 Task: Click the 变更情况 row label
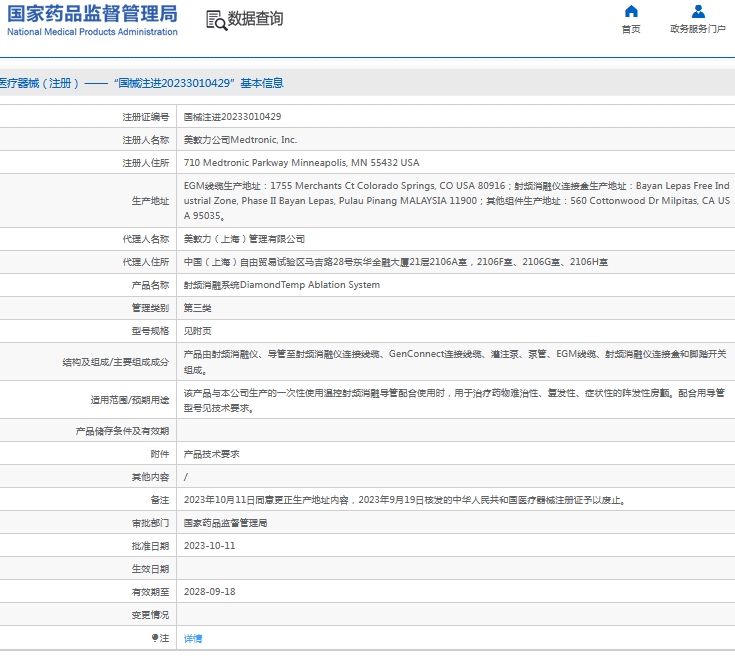coord(150,615)
